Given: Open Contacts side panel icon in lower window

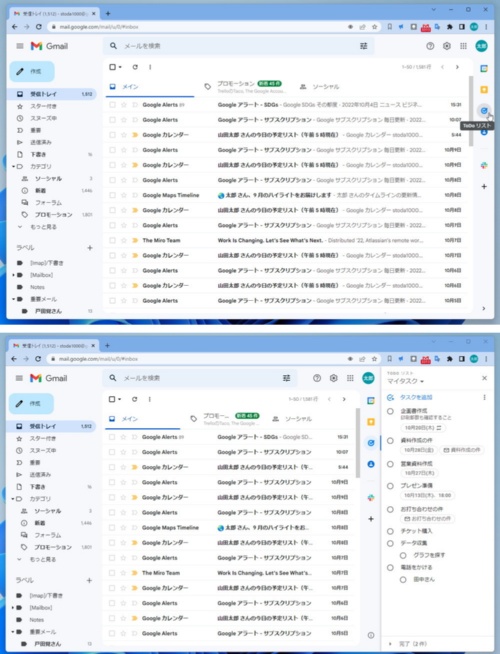Looking at the screenshot, I should coord(371,464).
